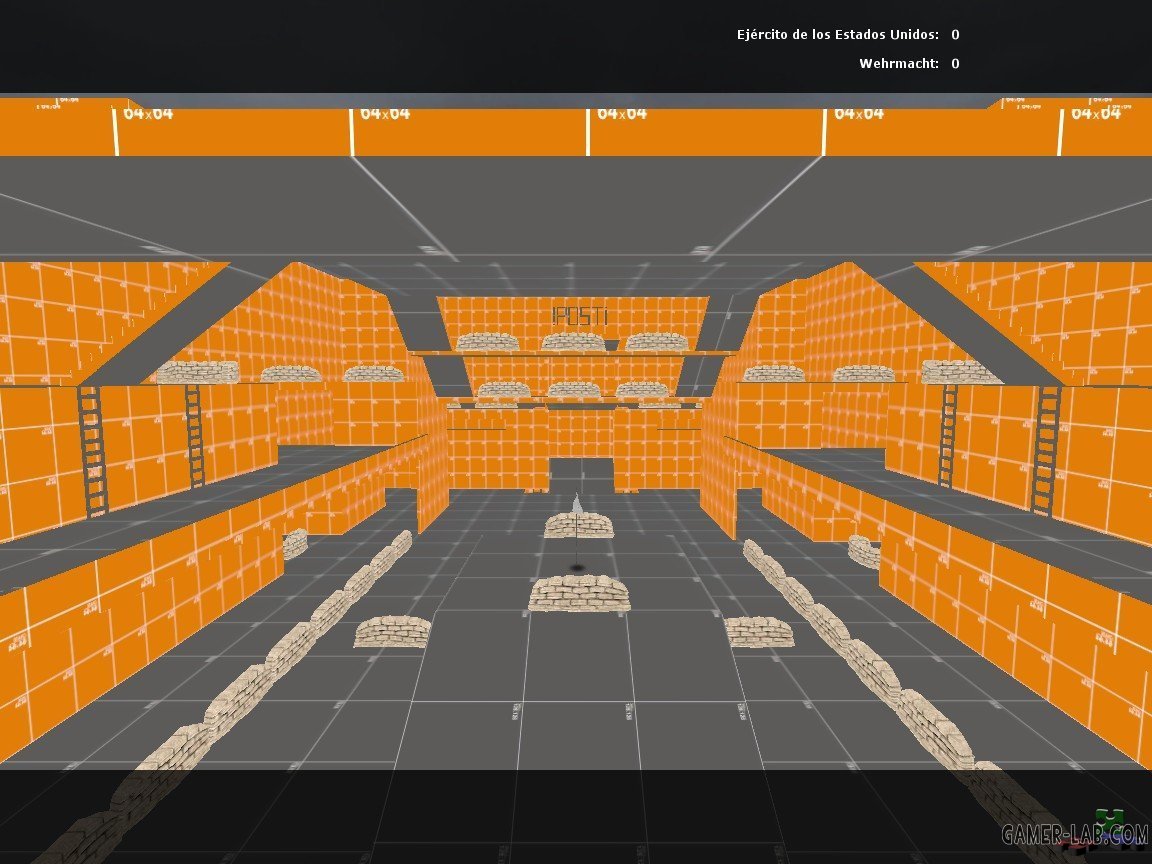Click the Wehrmacht team score label

point(898,64)
